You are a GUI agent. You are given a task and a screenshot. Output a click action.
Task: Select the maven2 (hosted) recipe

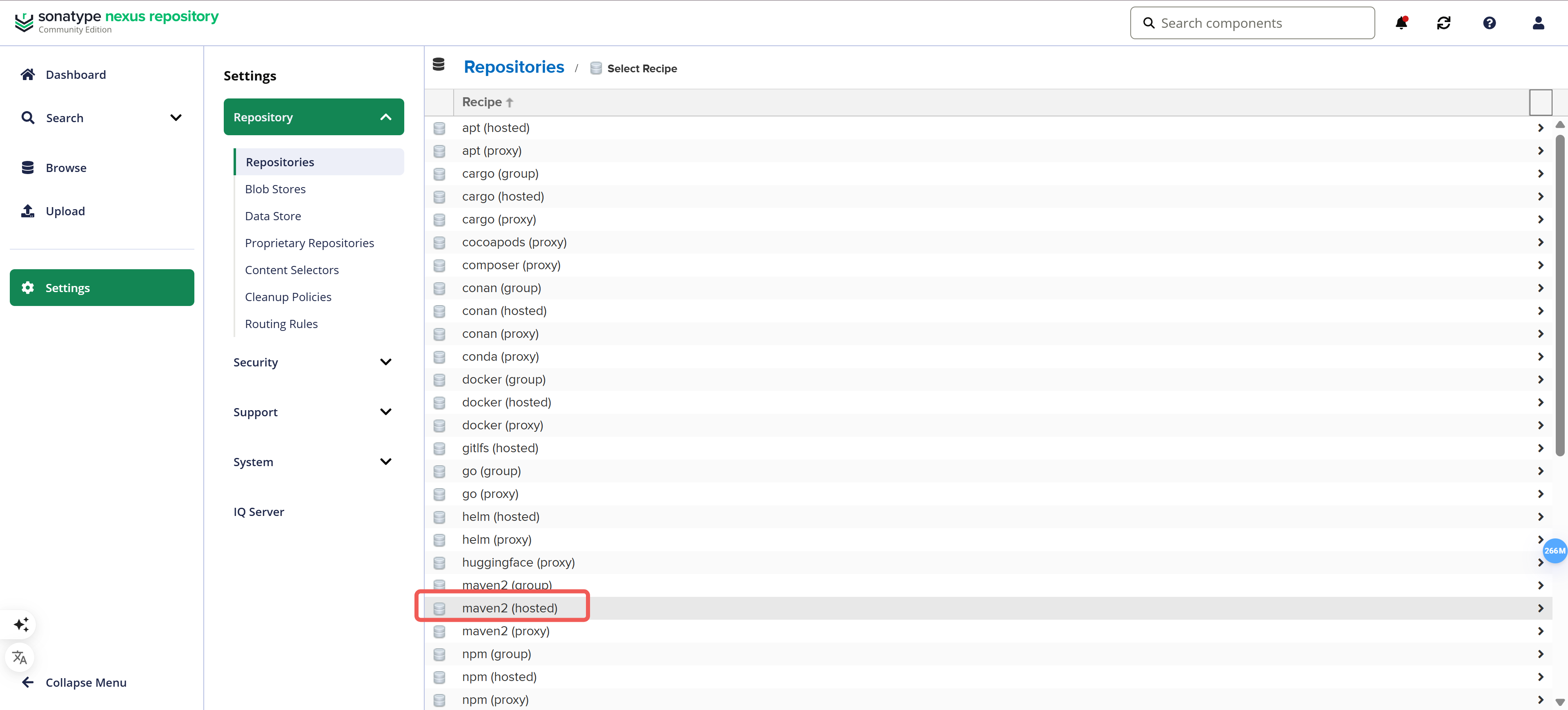tap(988, 608)
